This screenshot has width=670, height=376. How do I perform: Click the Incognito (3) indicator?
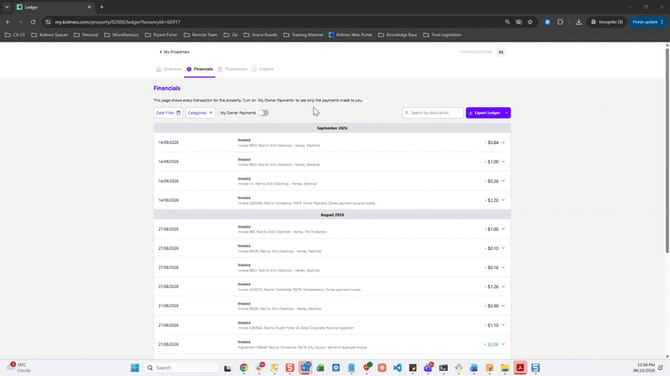pyautogui.click(x=607, y=22)
